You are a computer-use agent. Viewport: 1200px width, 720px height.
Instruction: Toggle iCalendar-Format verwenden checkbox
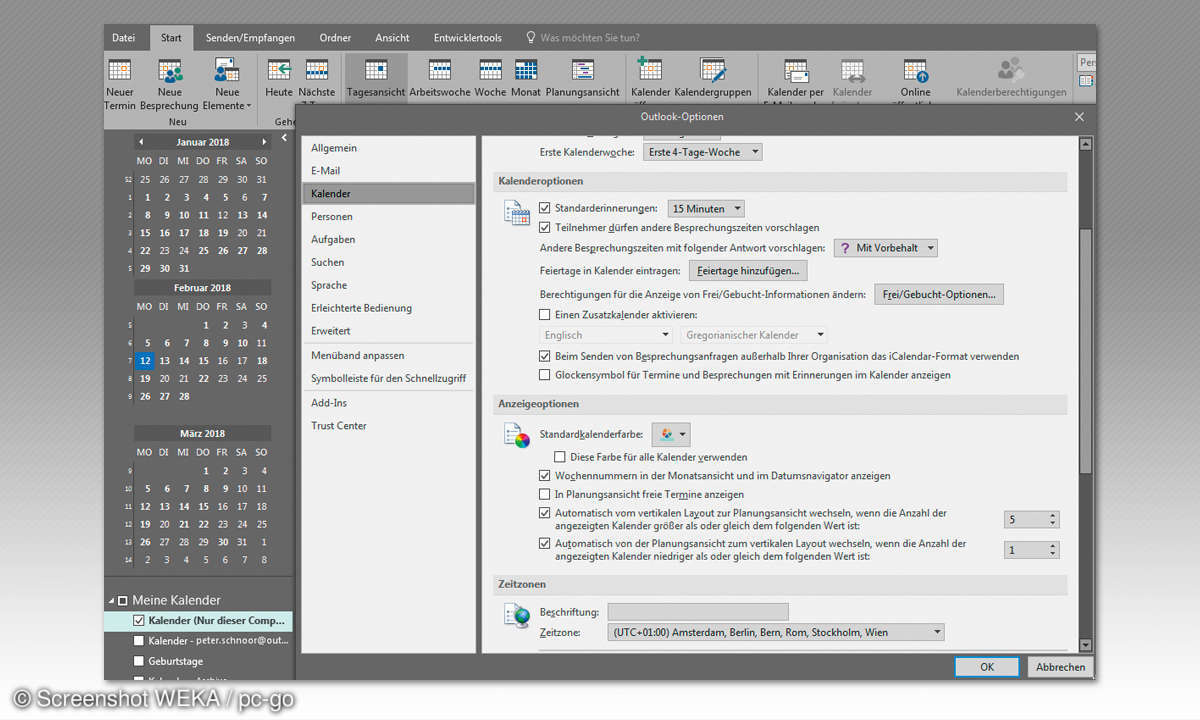tap(545, 356)
